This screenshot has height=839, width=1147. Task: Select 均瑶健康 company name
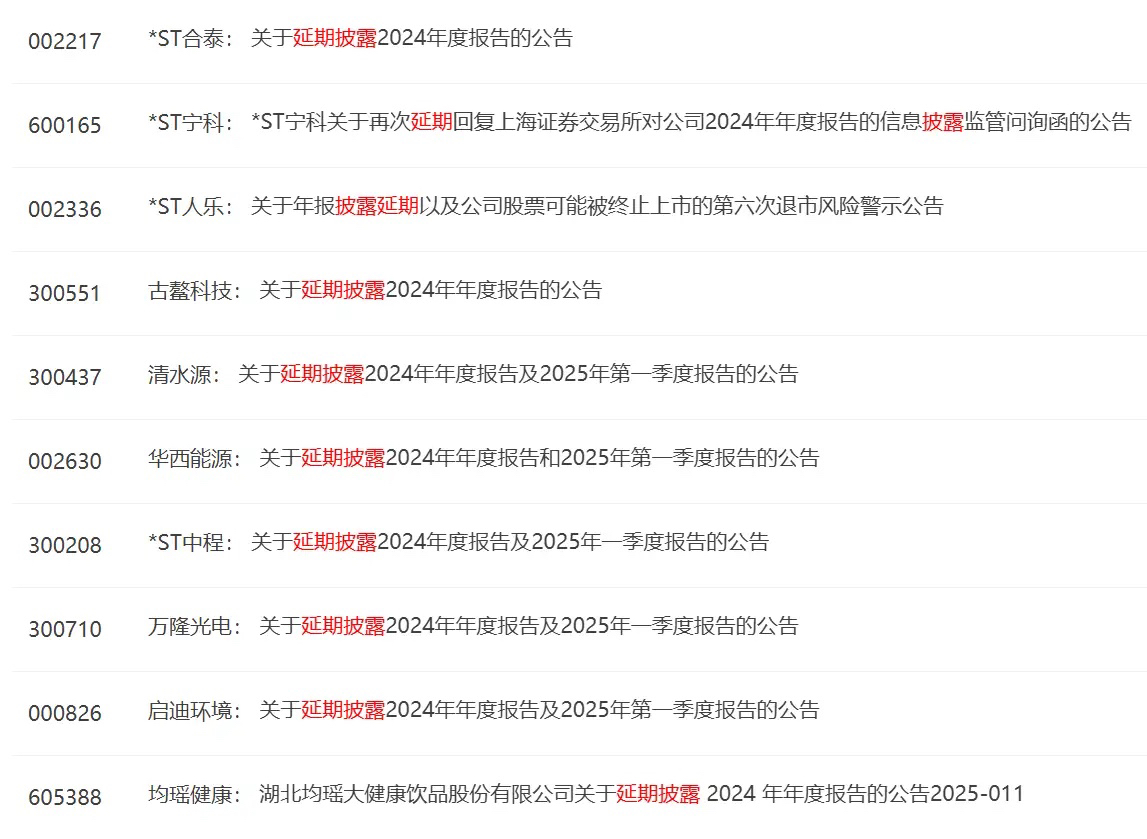195,795
